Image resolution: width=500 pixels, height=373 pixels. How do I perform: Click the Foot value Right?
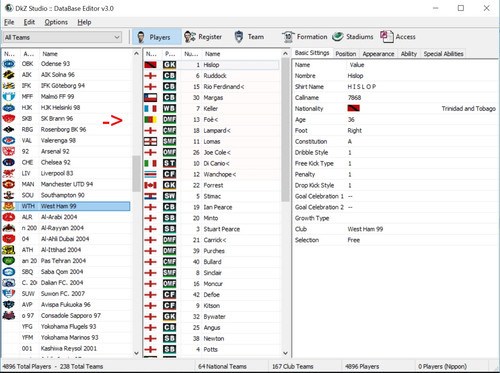pos(354,131)
